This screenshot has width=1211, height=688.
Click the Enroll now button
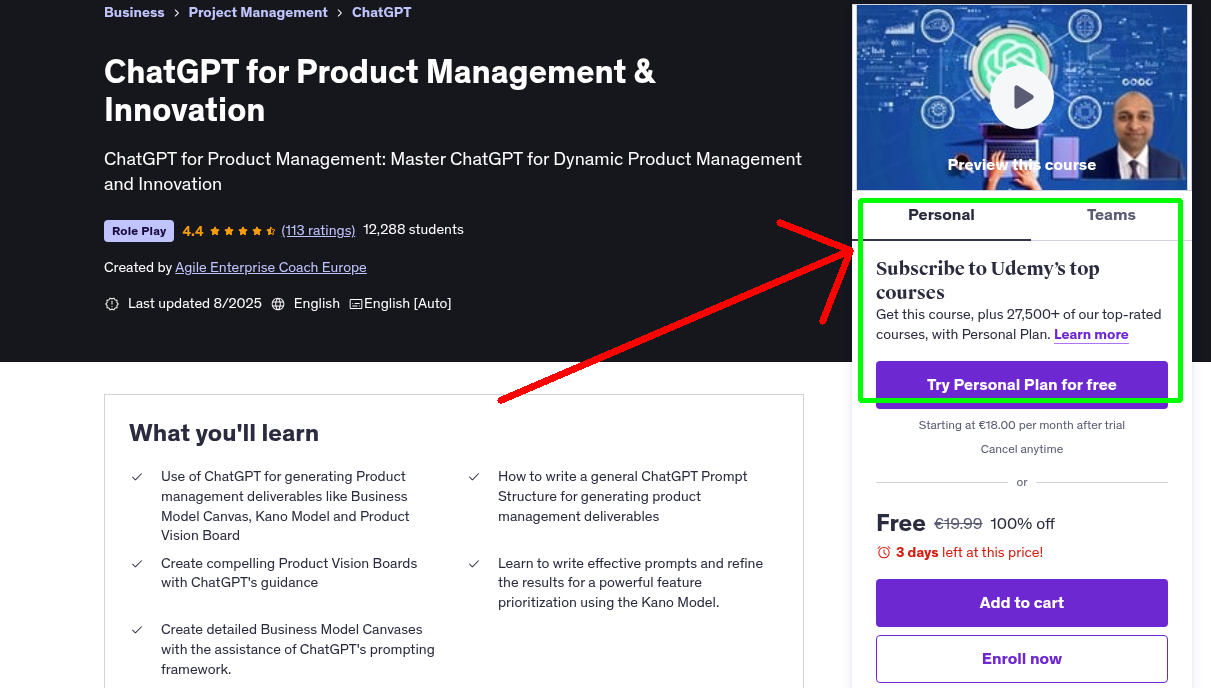click(1022, 659)
